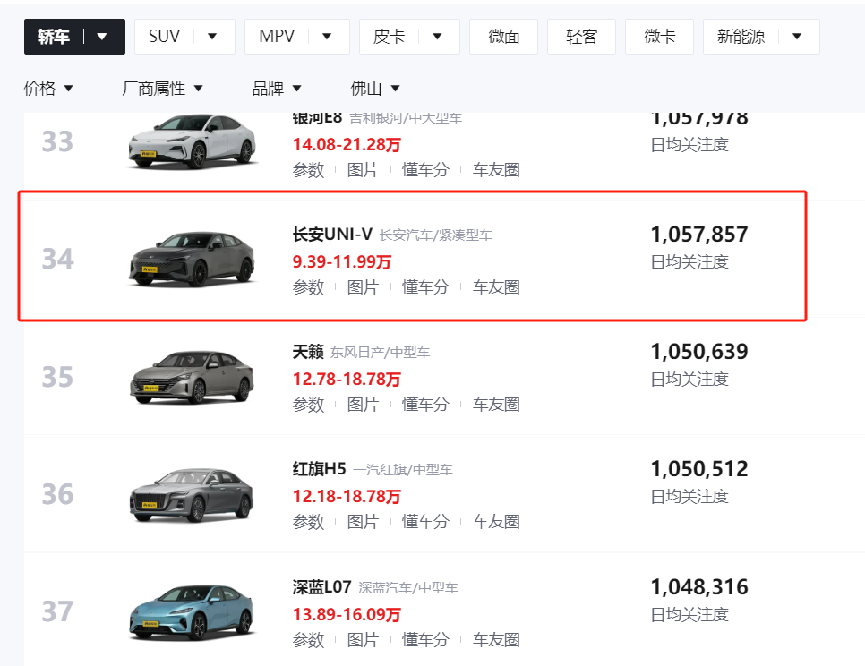Switch to the 微卡 category
The width and height of the screenshot is (865, 666).
click(658, 37)
